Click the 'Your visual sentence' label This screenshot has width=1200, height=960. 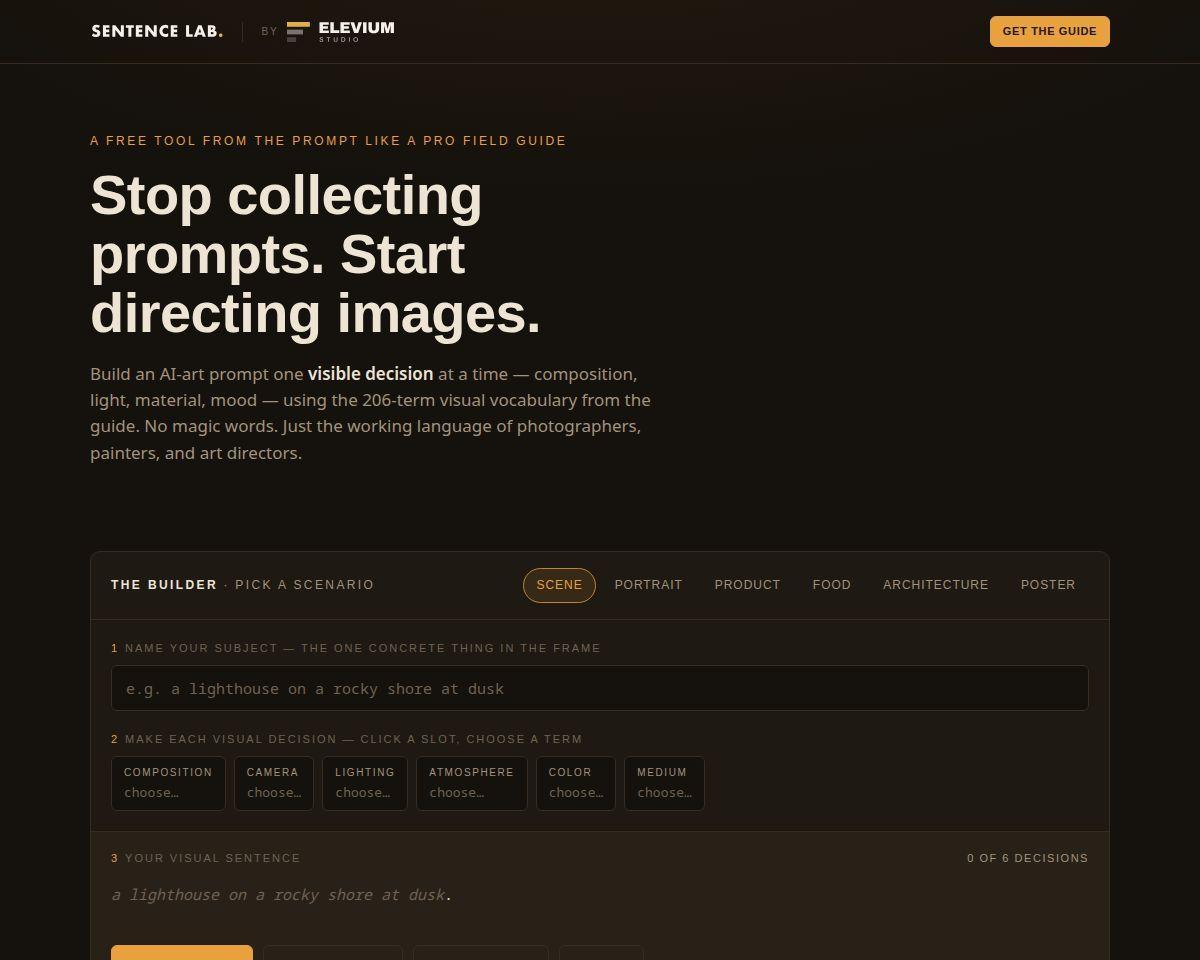205,858
